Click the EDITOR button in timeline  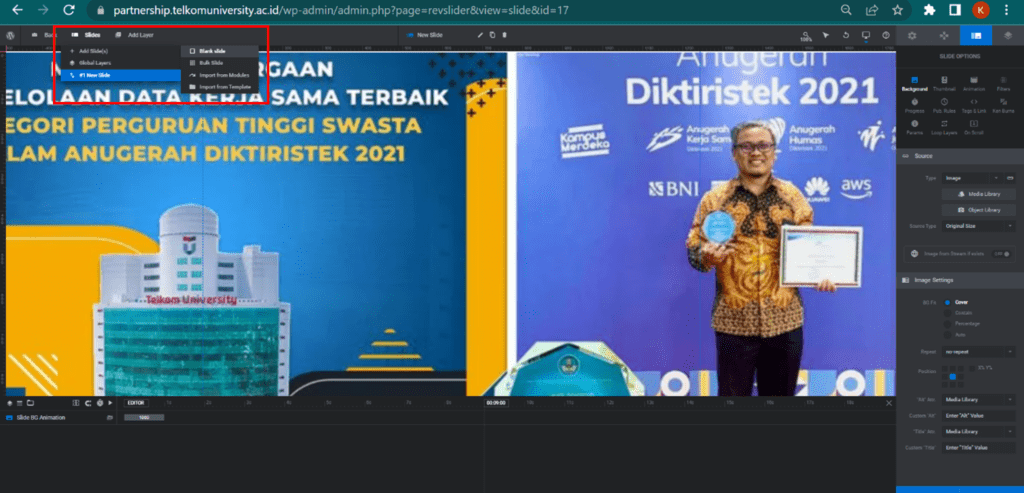[136, 403]
